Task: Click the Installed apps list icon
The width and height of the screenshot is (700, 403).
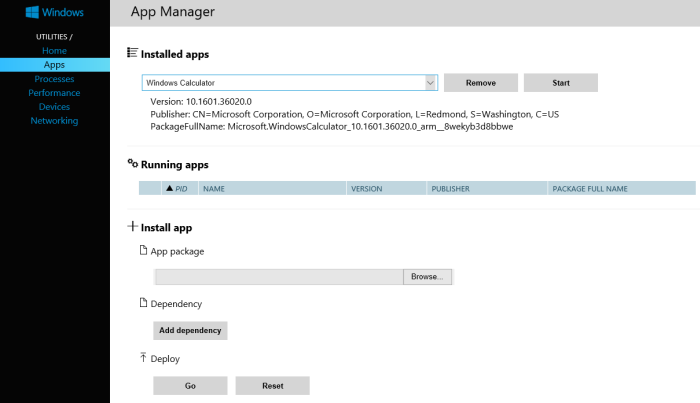Action: (x=132, y=53)
